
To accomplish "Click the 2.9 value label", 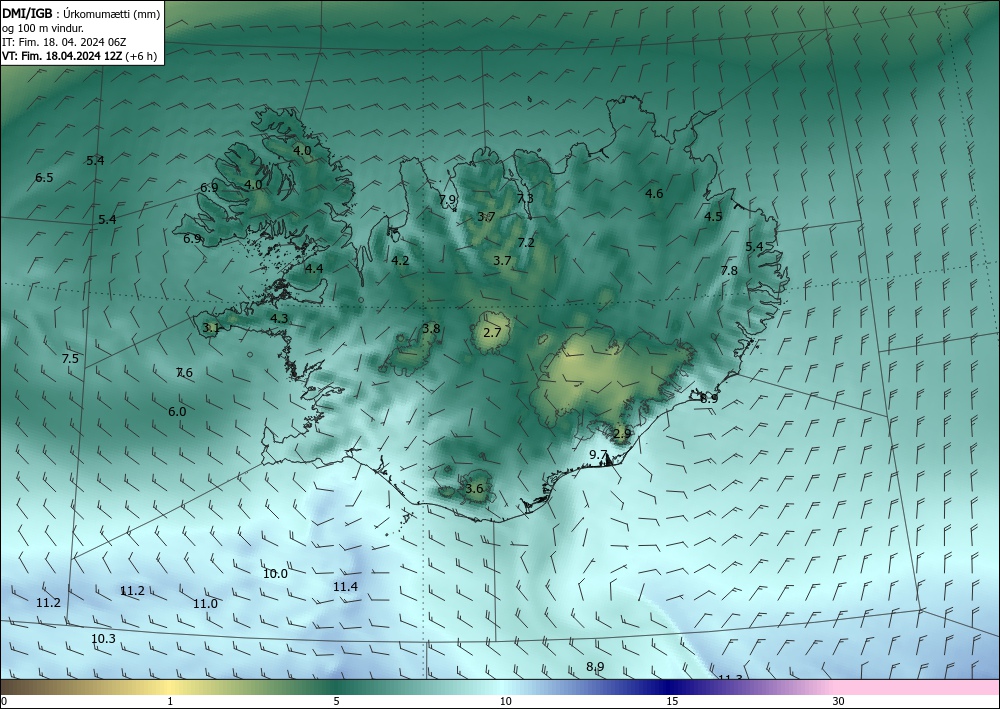I will (x=622, y=434).
